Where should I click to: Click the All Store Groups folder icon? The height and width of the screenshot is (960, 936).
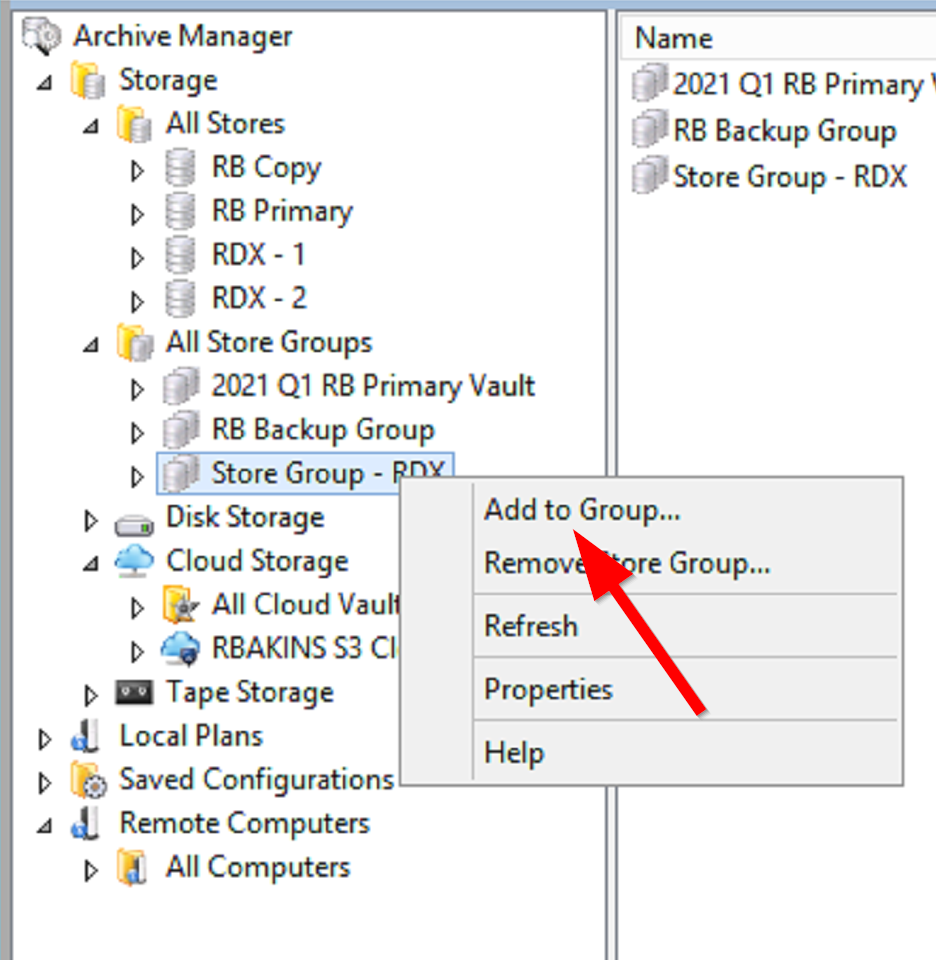click(x=135, y=342)
